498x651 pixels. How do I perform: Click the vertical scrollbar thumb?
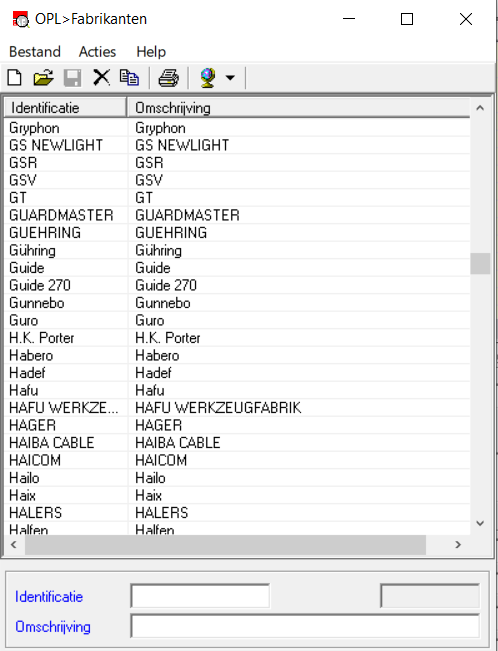point(480,264)
